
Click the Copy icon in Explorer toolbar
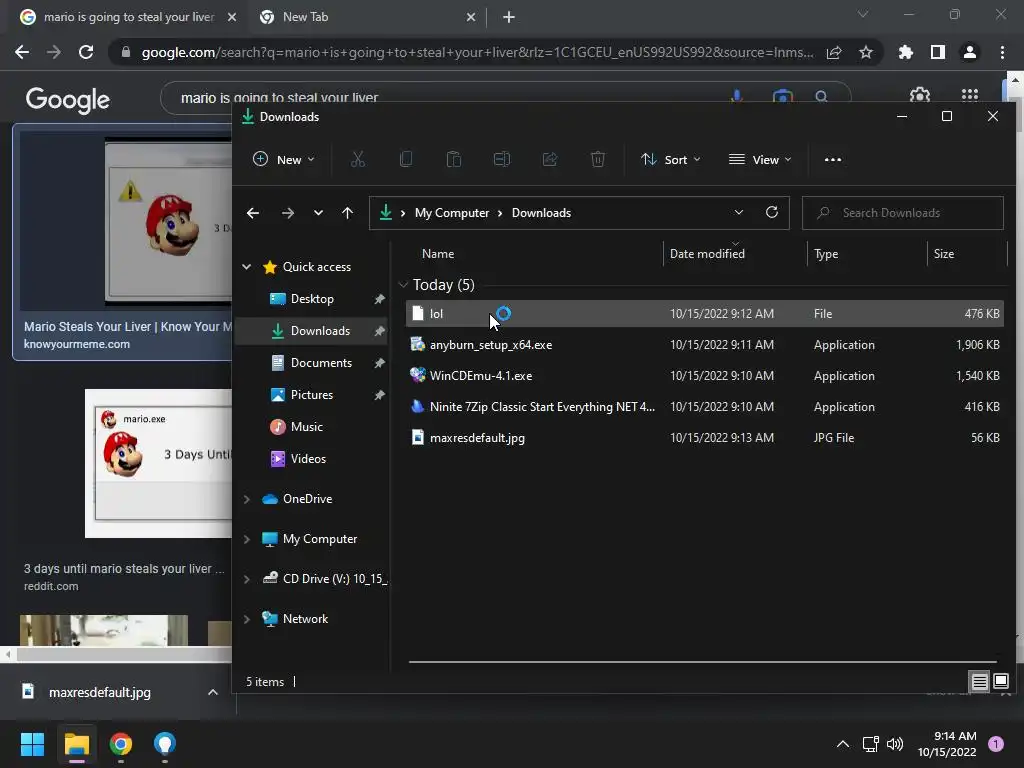[x=406, y=159]
